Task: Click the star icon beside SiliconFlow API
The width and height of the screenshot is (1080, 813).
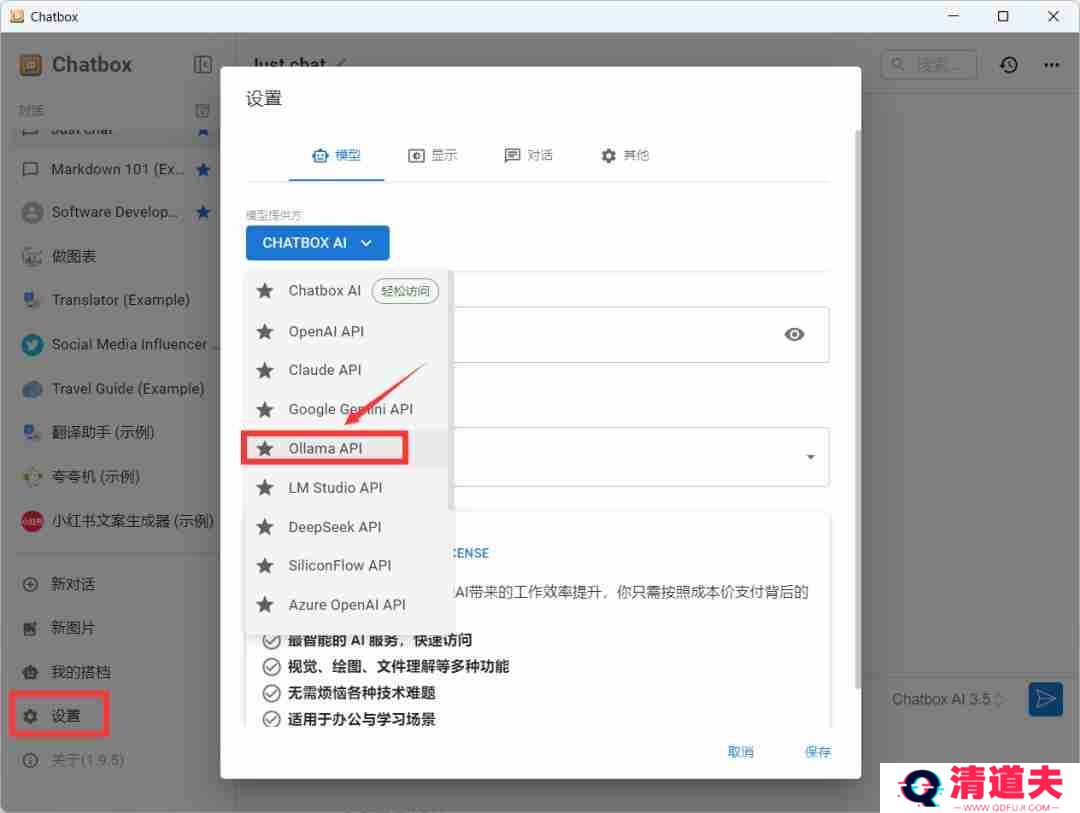Action: pyautogui.click(x=265, y=566)
